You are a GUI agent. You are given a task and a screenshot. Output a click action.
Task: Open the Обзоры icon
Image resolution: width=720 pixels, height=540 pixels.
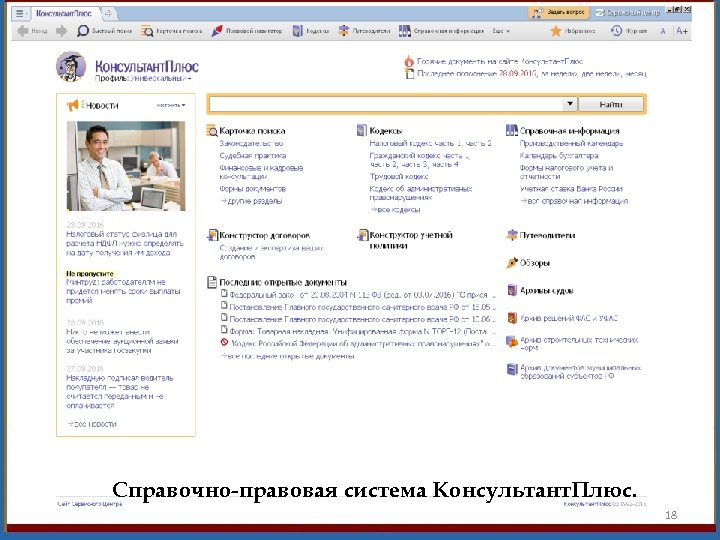pos(512,263)
